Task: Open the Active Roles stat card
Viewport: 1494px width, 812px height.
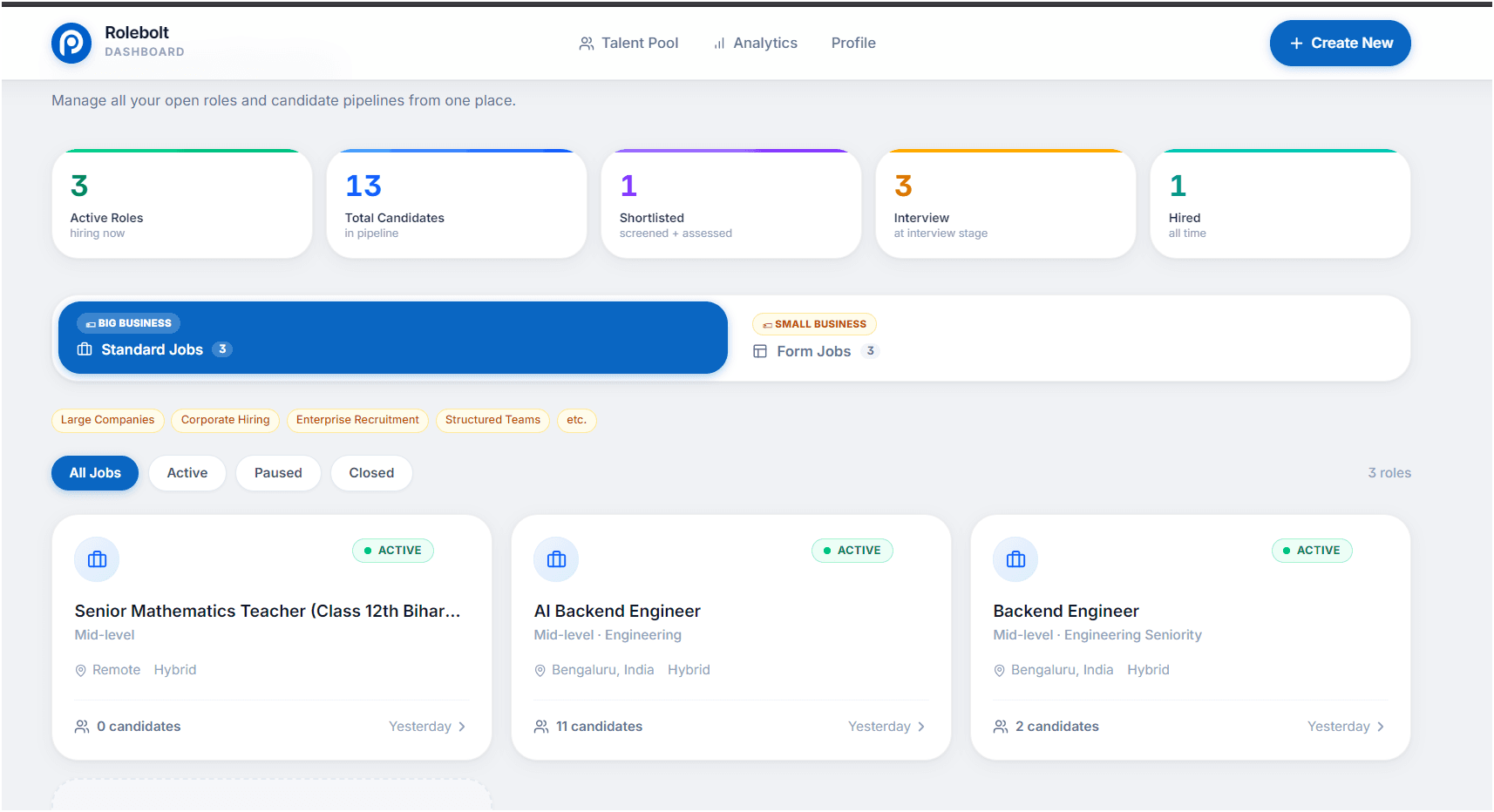Action: [x=182, y=204]
